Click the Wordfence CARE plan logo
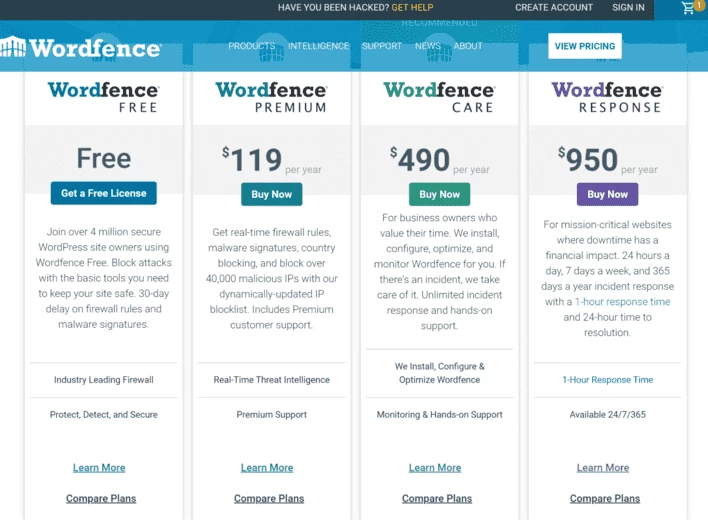 [x=439, y=97]
